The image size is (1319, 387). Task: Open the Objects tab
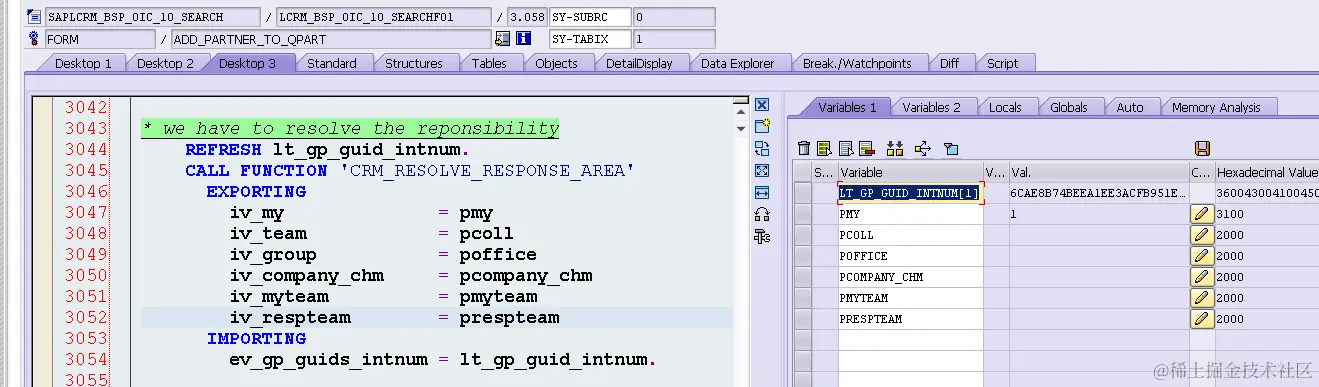point(556,63)
